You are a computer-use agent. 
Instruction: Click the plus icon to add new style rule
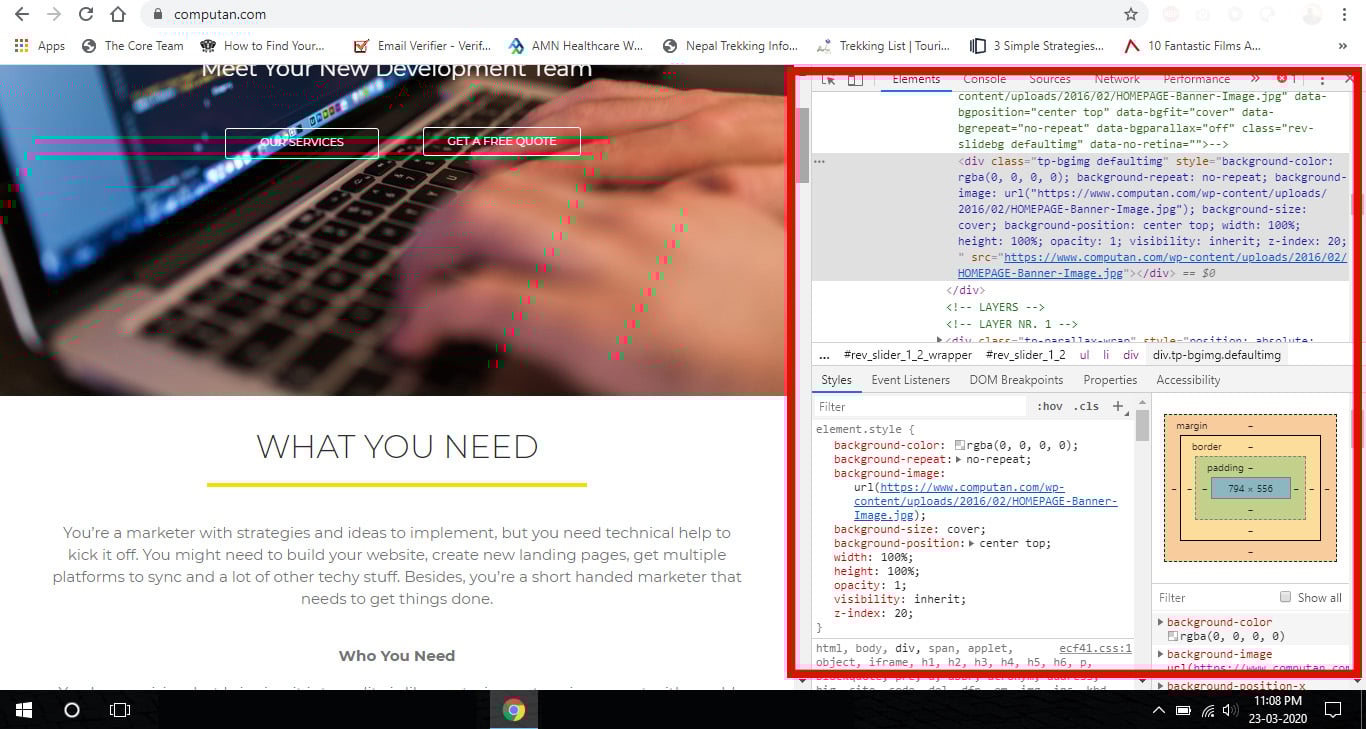pyautogui.click(x=1117, y=406)
